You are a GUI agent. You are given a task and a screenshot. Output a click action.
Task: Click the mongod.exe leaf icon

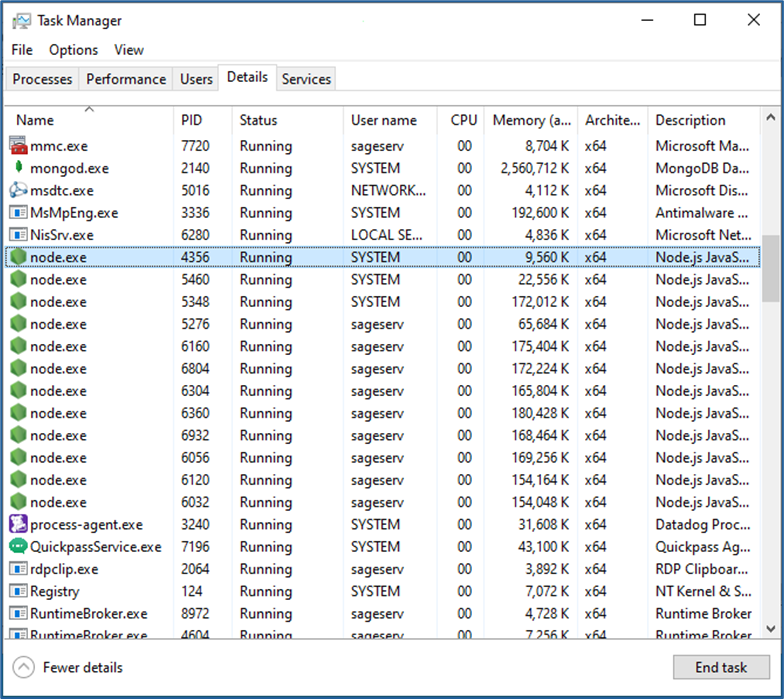click(18, 168)
